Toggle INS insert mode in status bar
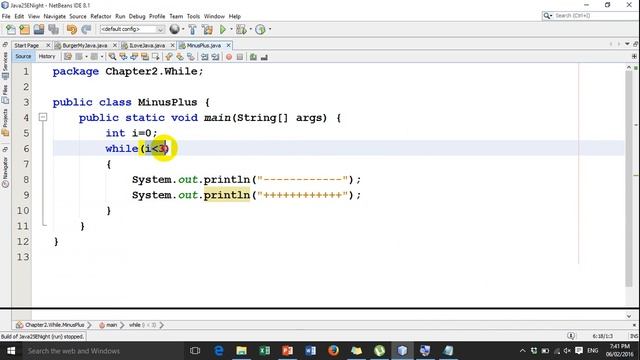Screen dimensions: 640x360 coord(634,336)
